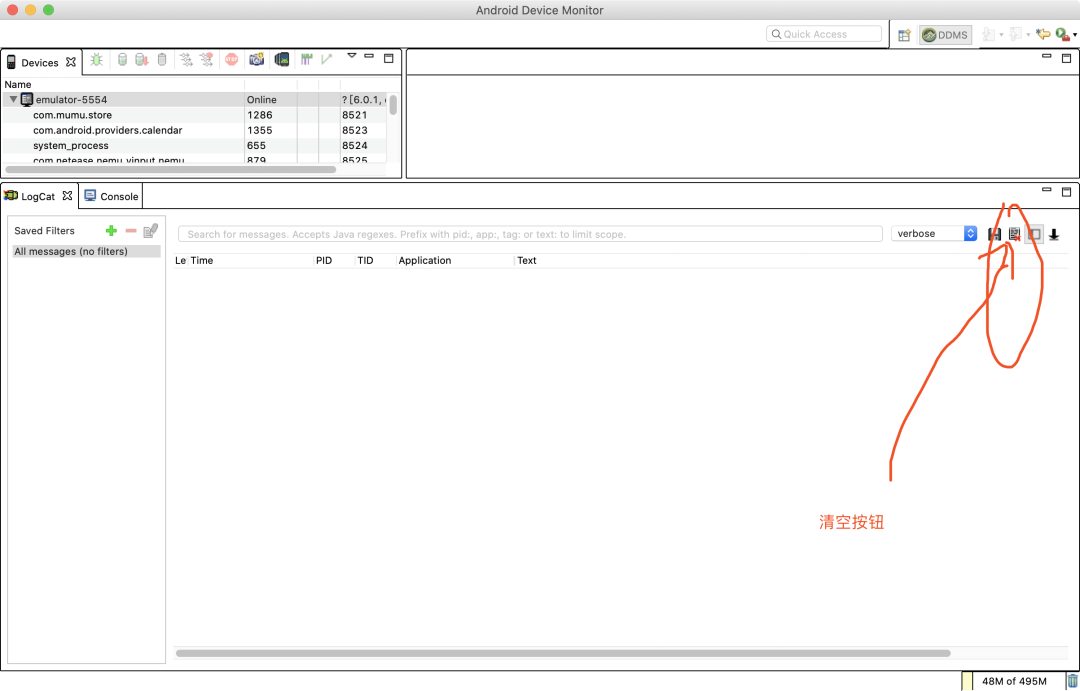Dump an HPROF file

pos(142,59)
